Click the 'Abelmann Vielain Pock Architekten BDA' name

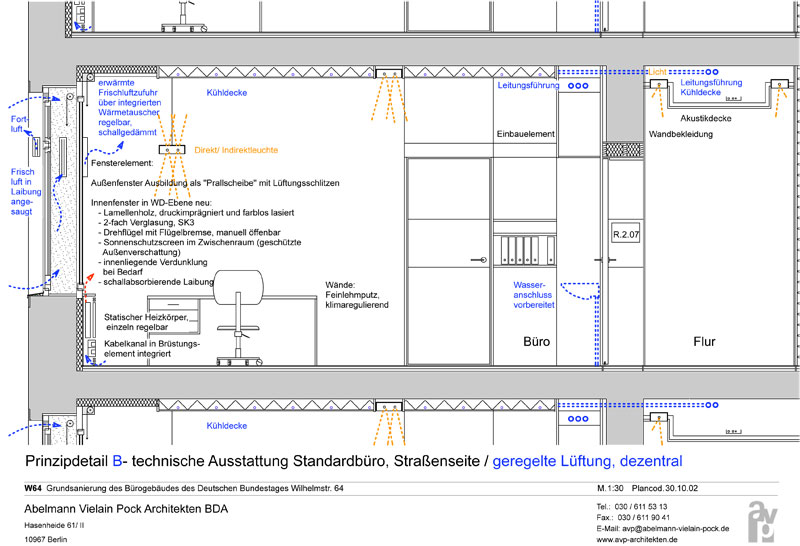click(x=125, y=509)
